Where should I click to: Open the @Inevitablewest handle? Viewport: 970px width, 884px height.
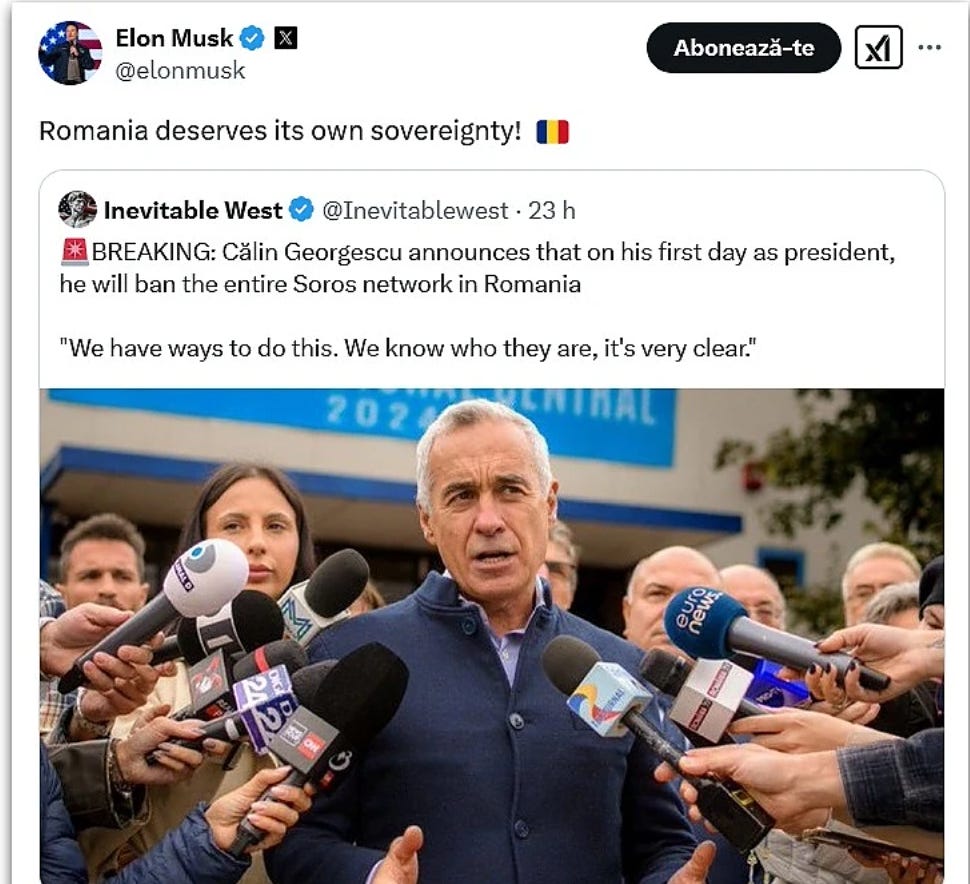pyautogui.click(x=415, y=211)
